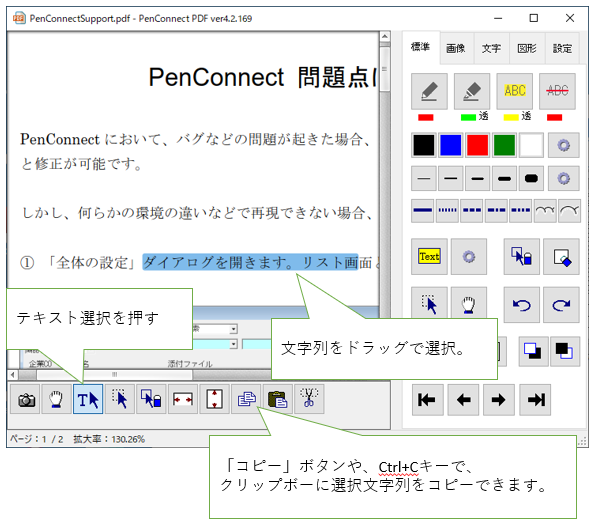Image resolution: width=597 pixels, height=527 pixels.
Task: Maximize the PenConnect PDF window
Action: (534, 18)
